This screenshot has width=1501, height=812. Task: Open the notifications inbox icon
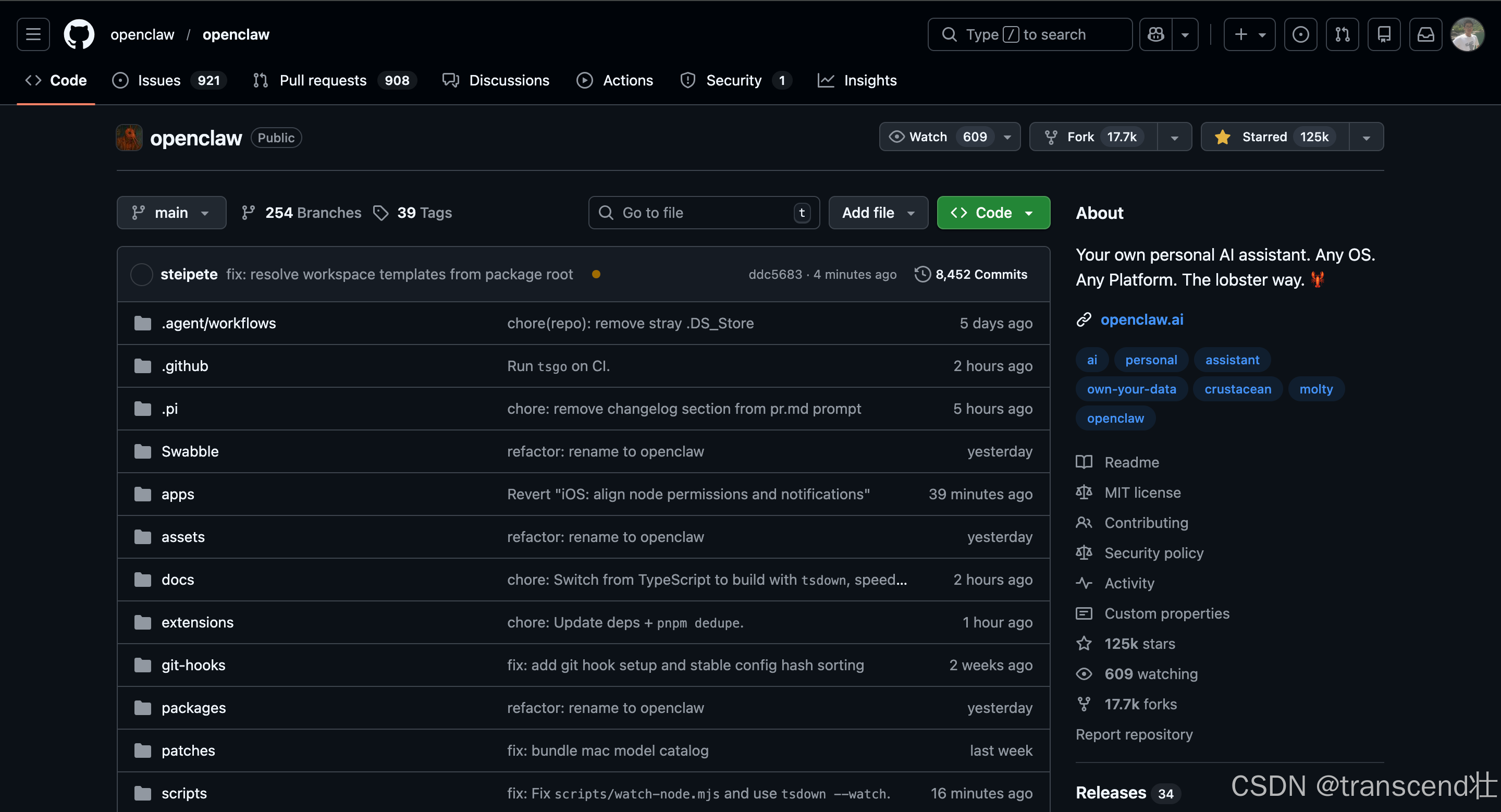1425,34
